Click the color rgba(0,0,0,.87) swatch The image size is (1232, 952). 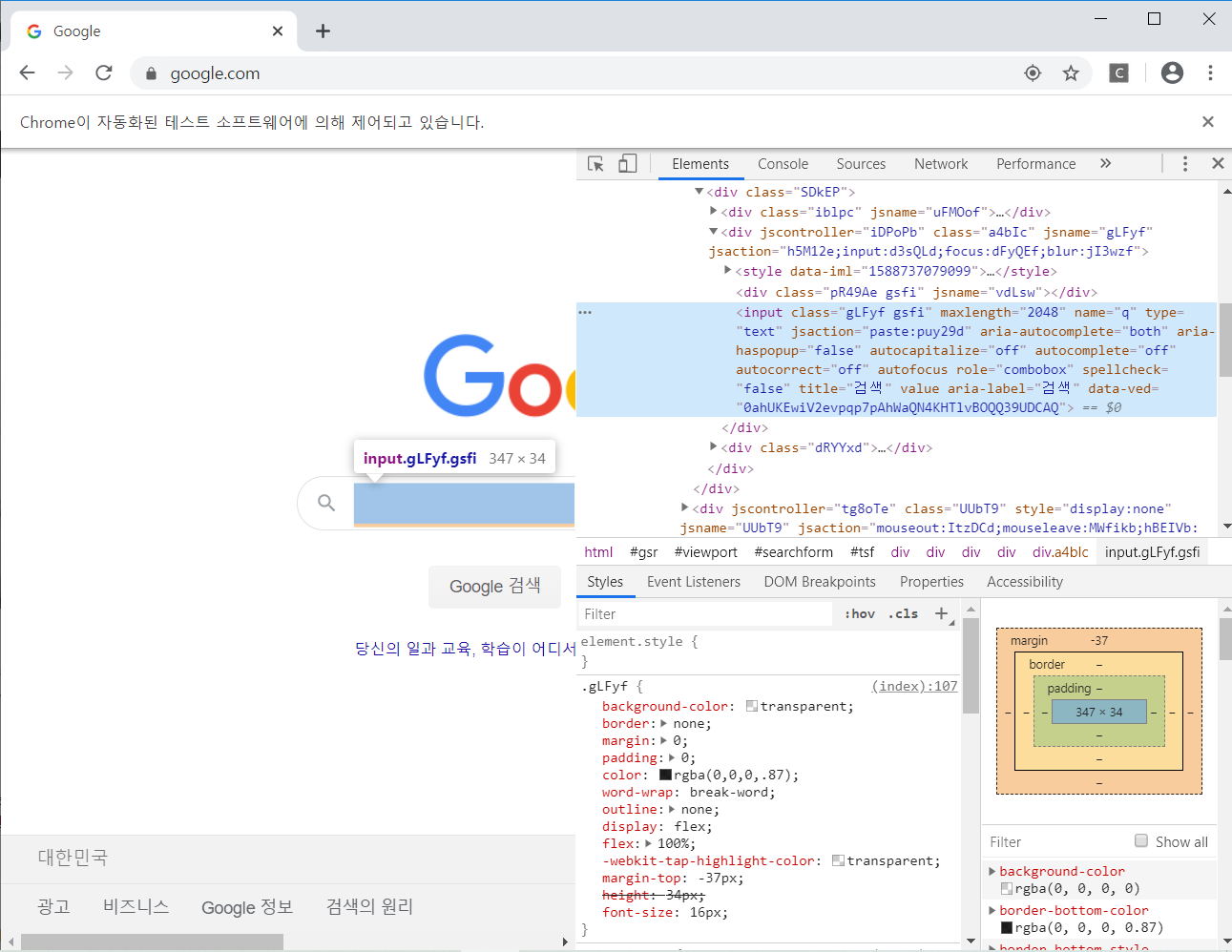(x=665, y=775)
